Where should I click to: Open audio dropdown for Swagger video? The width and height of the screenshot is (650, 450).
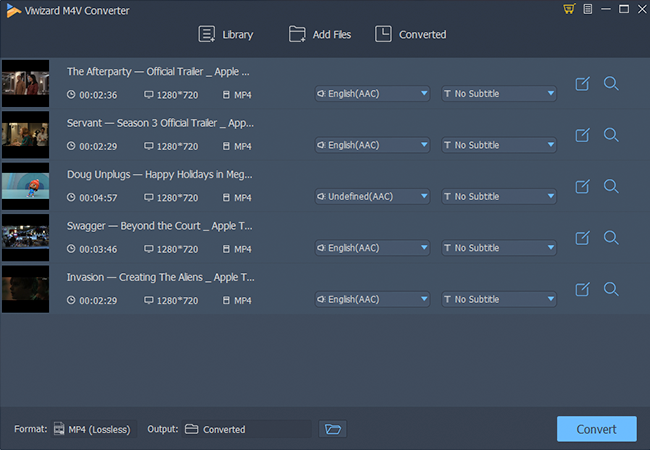click(372, 248)
